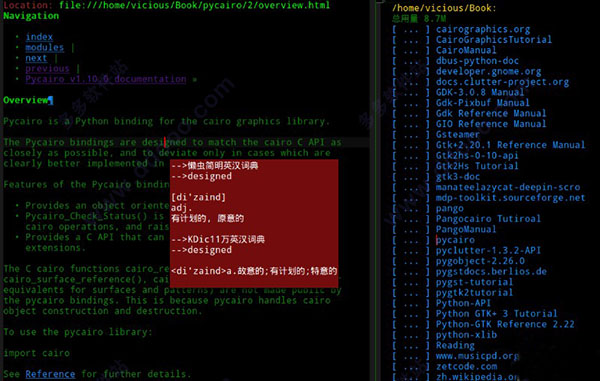Follow the previous page link
600x381 pixels.
[x=47, y=68]
